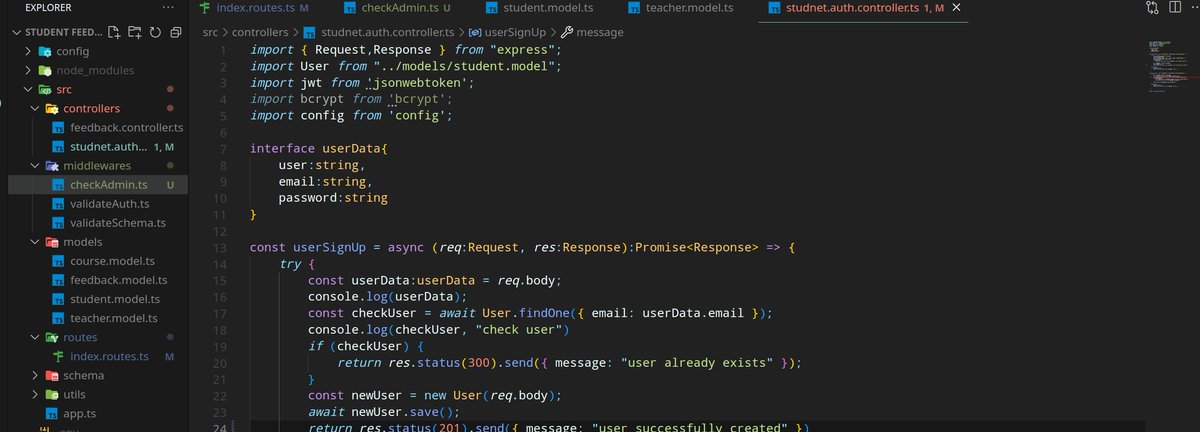Click the controllers breadcrumb segment

pos(261,32)
